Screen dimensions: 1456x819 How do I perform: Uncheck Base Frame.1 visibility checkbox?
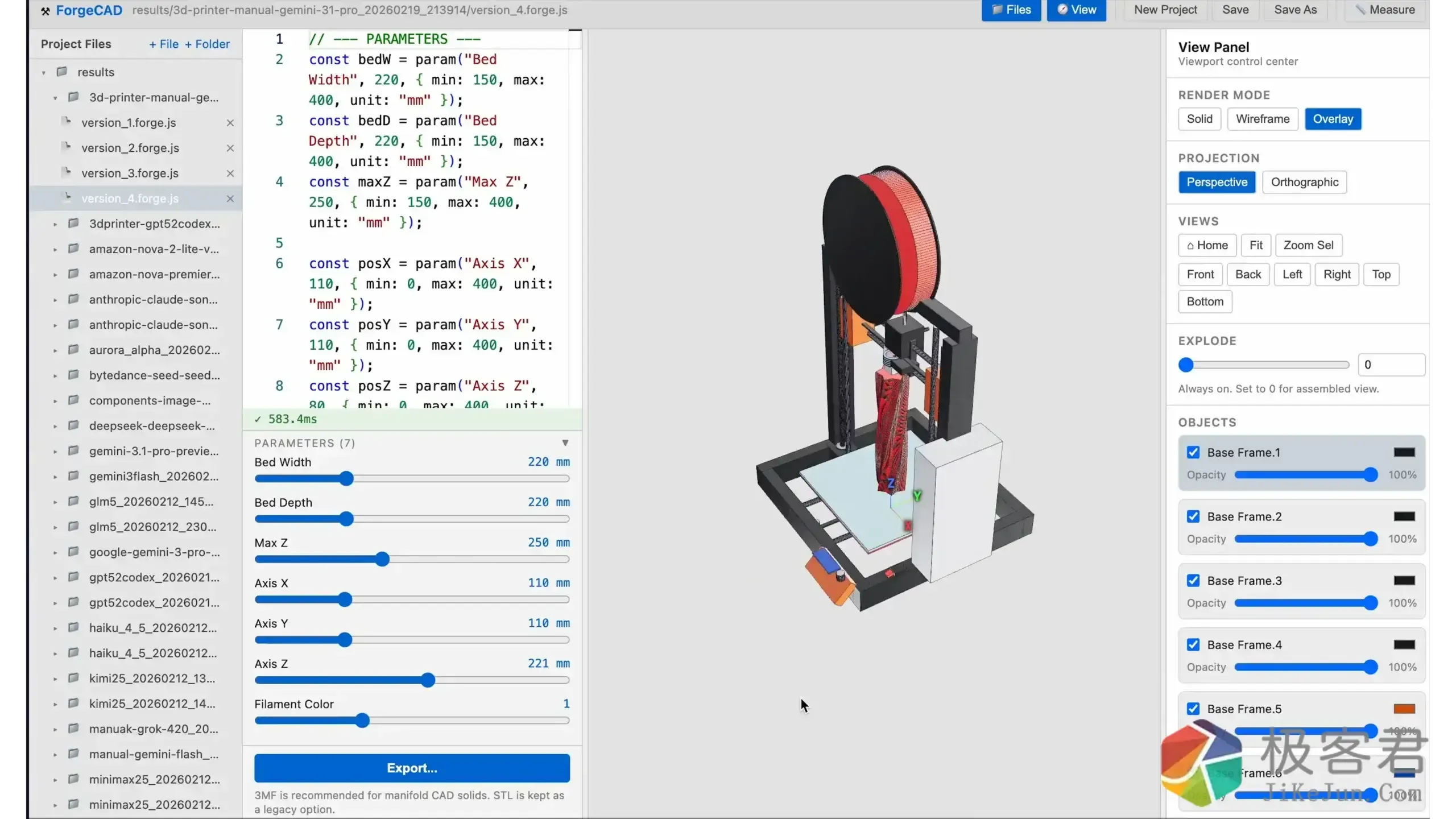(1193, 453)
